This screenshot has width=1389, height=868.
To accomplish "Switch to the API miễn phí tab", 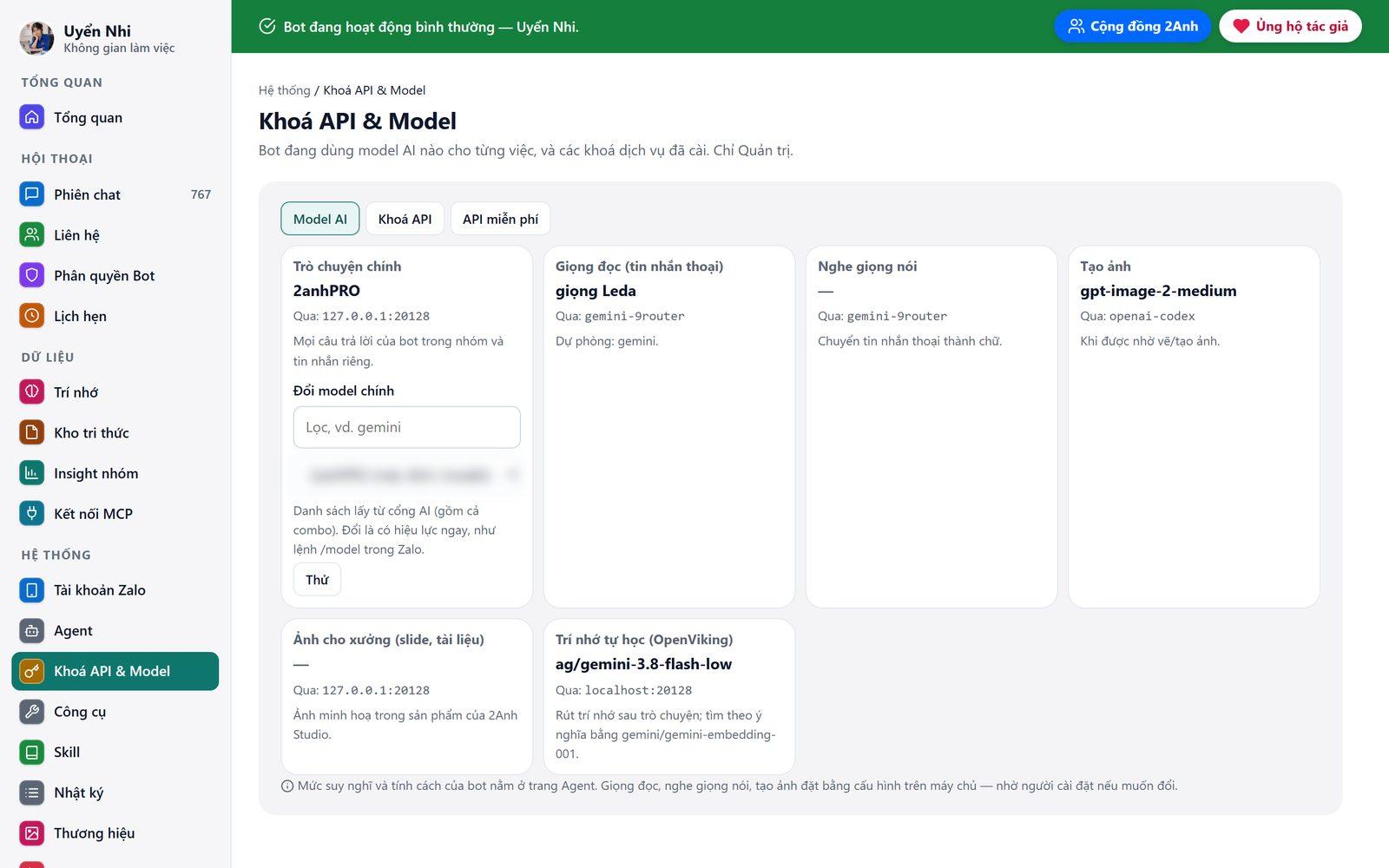I will (x=500, y=219).
